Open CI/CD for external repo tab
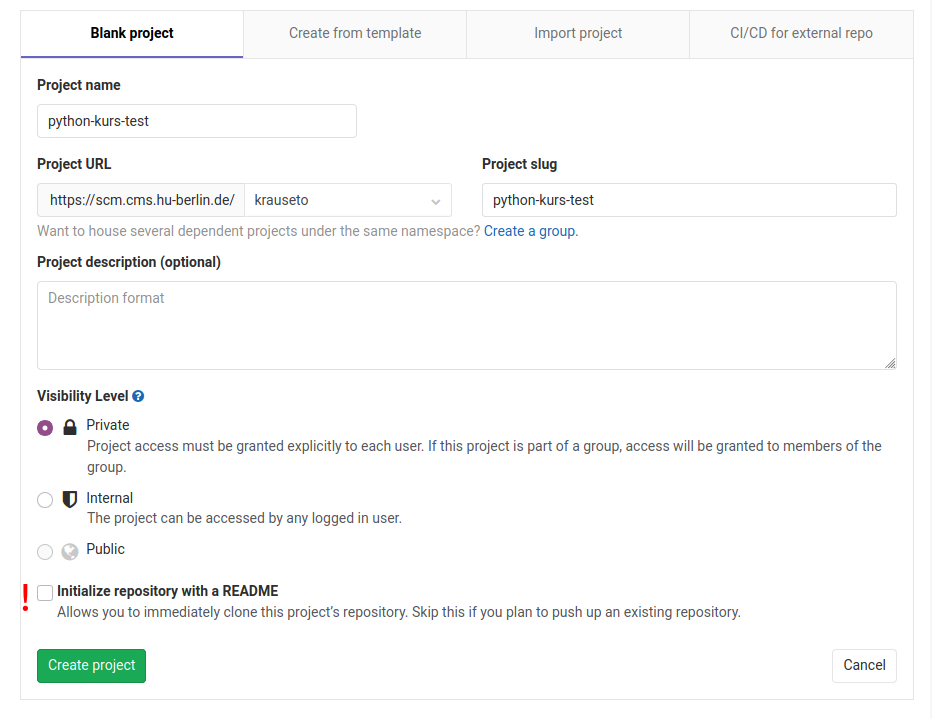The width and height of the screenshot is (932, 719). tap(801, 33)
